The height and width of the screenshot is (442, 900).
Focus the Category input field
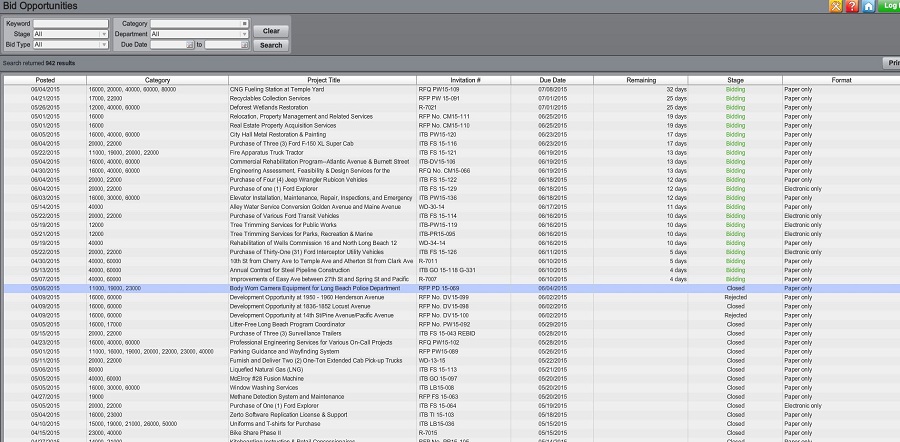tap(195, 24)
